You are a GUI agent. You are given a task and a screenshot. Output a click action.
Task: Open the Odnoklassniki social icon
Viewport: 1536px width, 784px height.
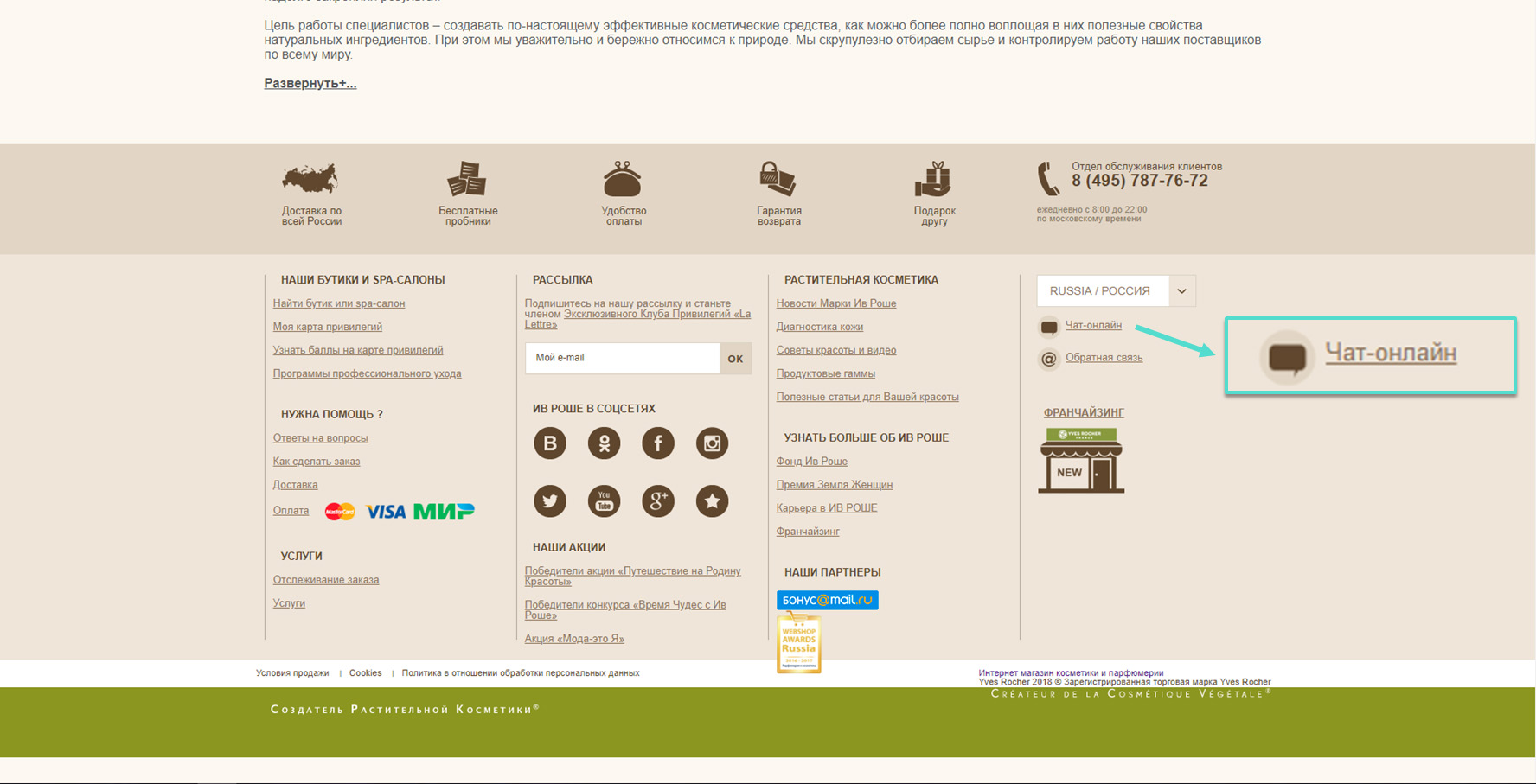point(604,443)
